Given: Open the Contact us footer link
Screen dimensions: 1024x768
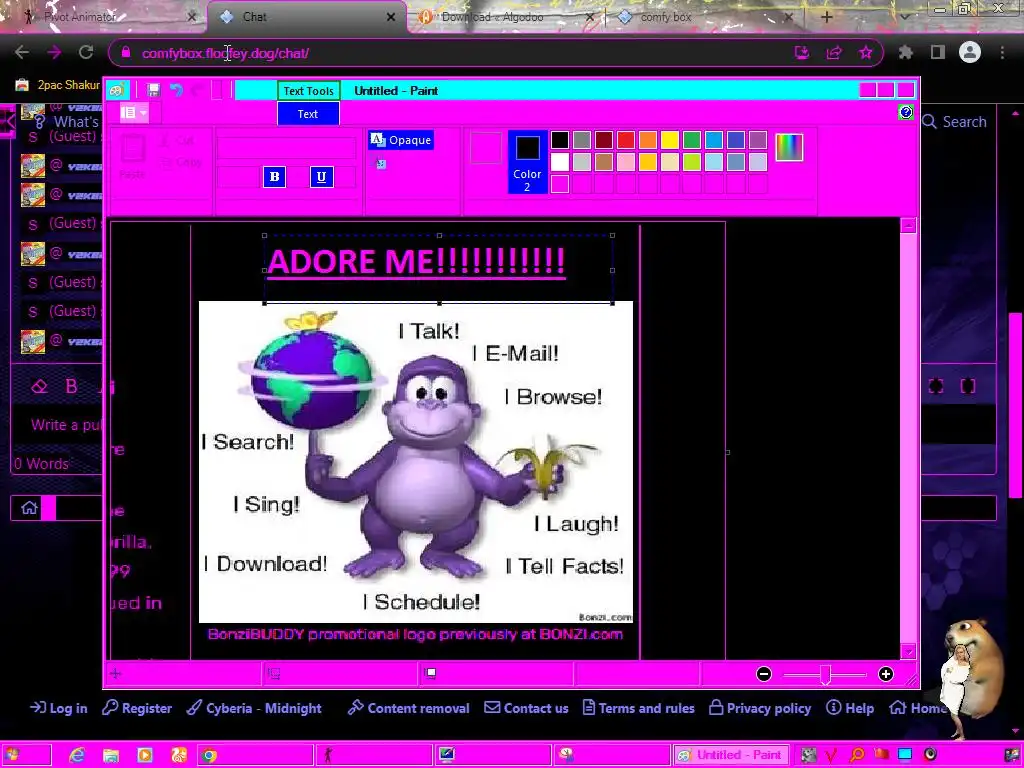Looking at the screenshot, I should (x=526, y=708).
